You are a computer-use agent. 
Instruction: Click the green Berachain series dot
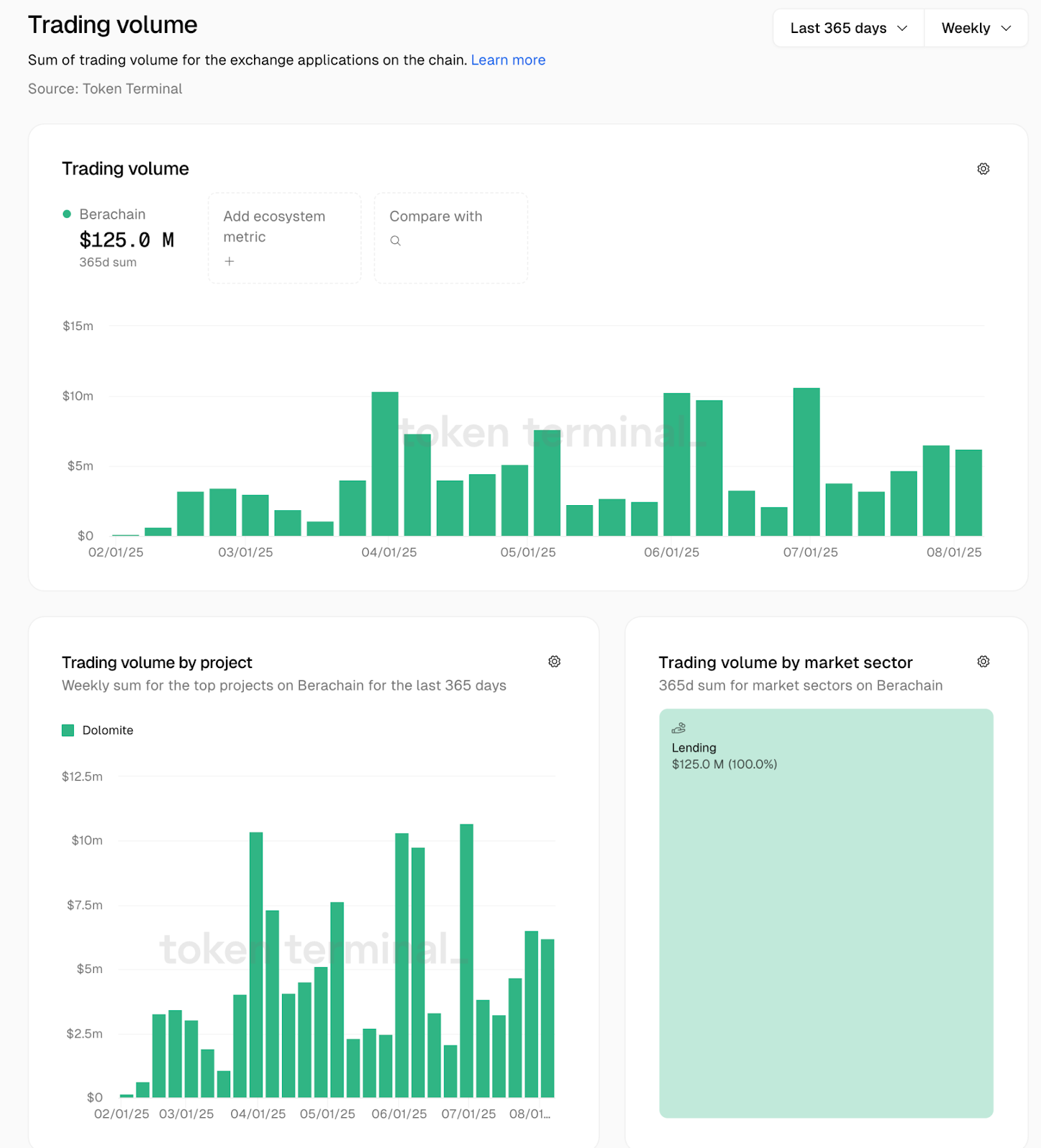point(67,215)
